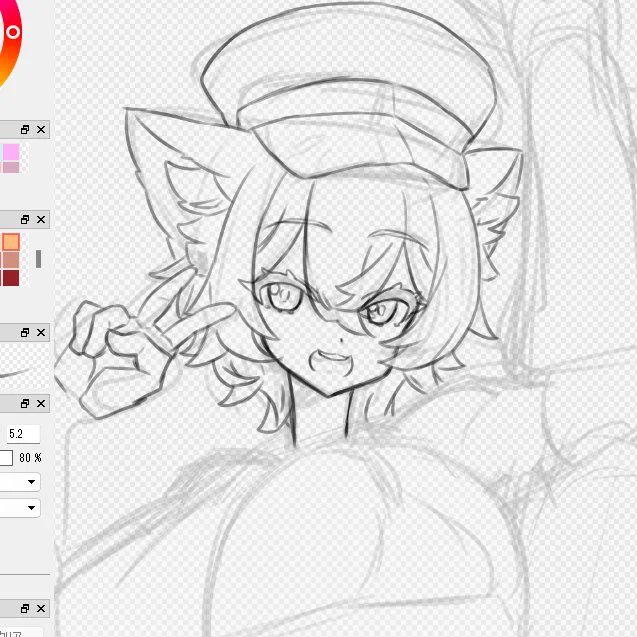The height and width of the screenshot is (637, 637).
Task: Float the panel containing the 5.2 size field
Action: (x=25, y=403)
